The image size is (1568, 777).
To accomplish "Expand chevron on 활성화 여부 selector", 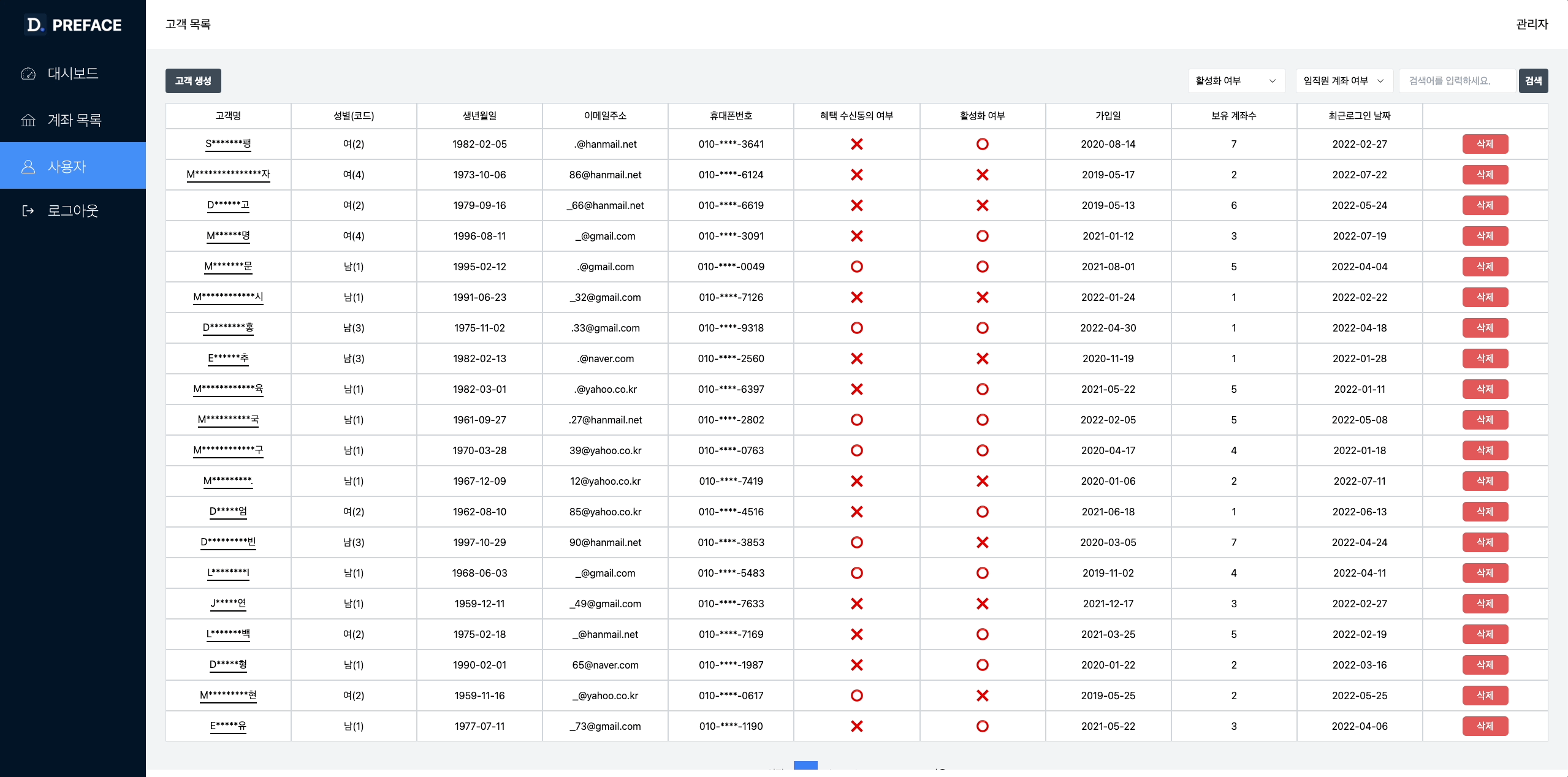I will tap(1273, 80).
